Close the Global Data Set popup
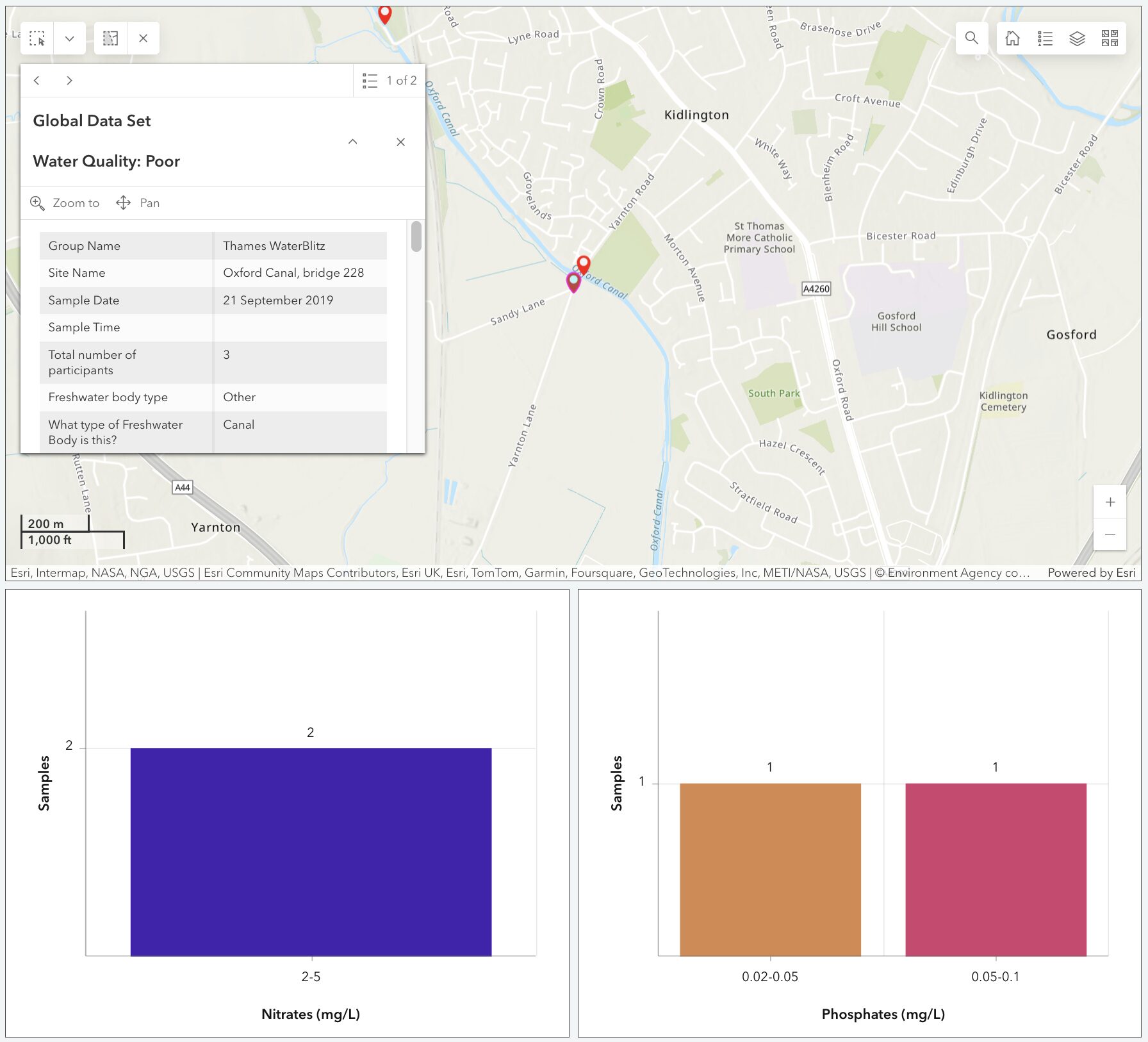 click(x=400, y=142)
